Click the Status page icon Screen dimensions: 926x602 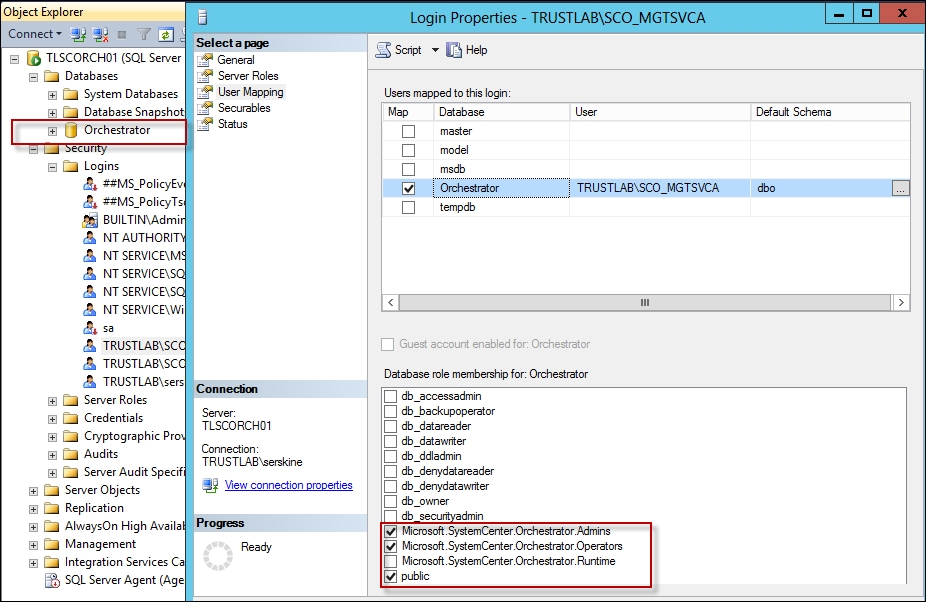pyautogui.click(x=205, y=124)
